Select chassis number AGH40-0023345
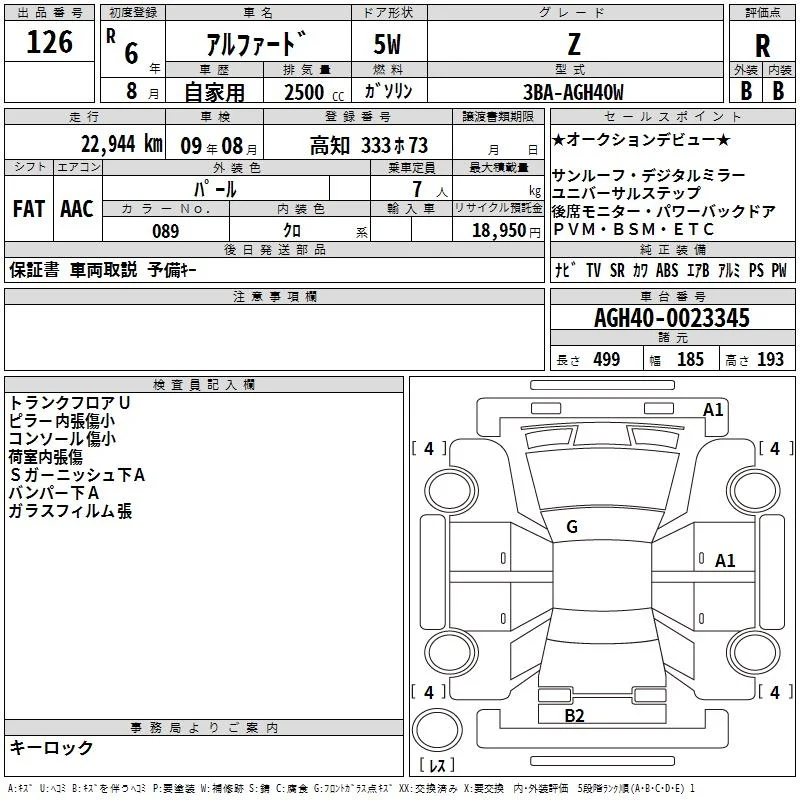 672,318
